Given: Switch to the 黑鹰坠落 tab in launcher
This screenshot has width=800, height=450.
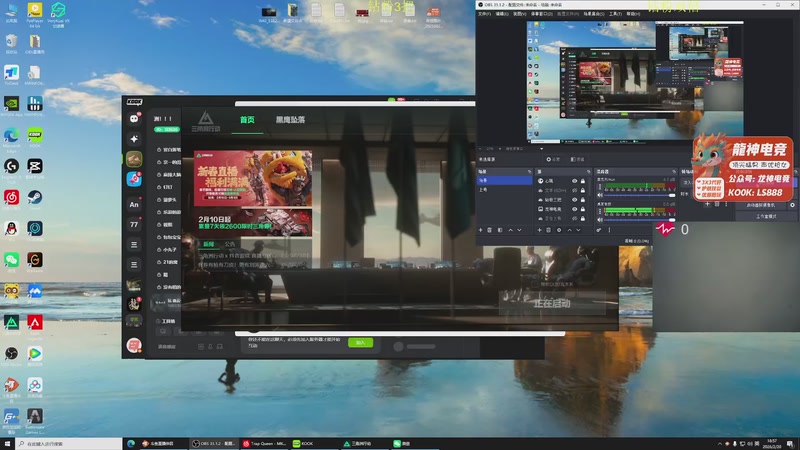Looking at the screenshot, I should [290, 120].
